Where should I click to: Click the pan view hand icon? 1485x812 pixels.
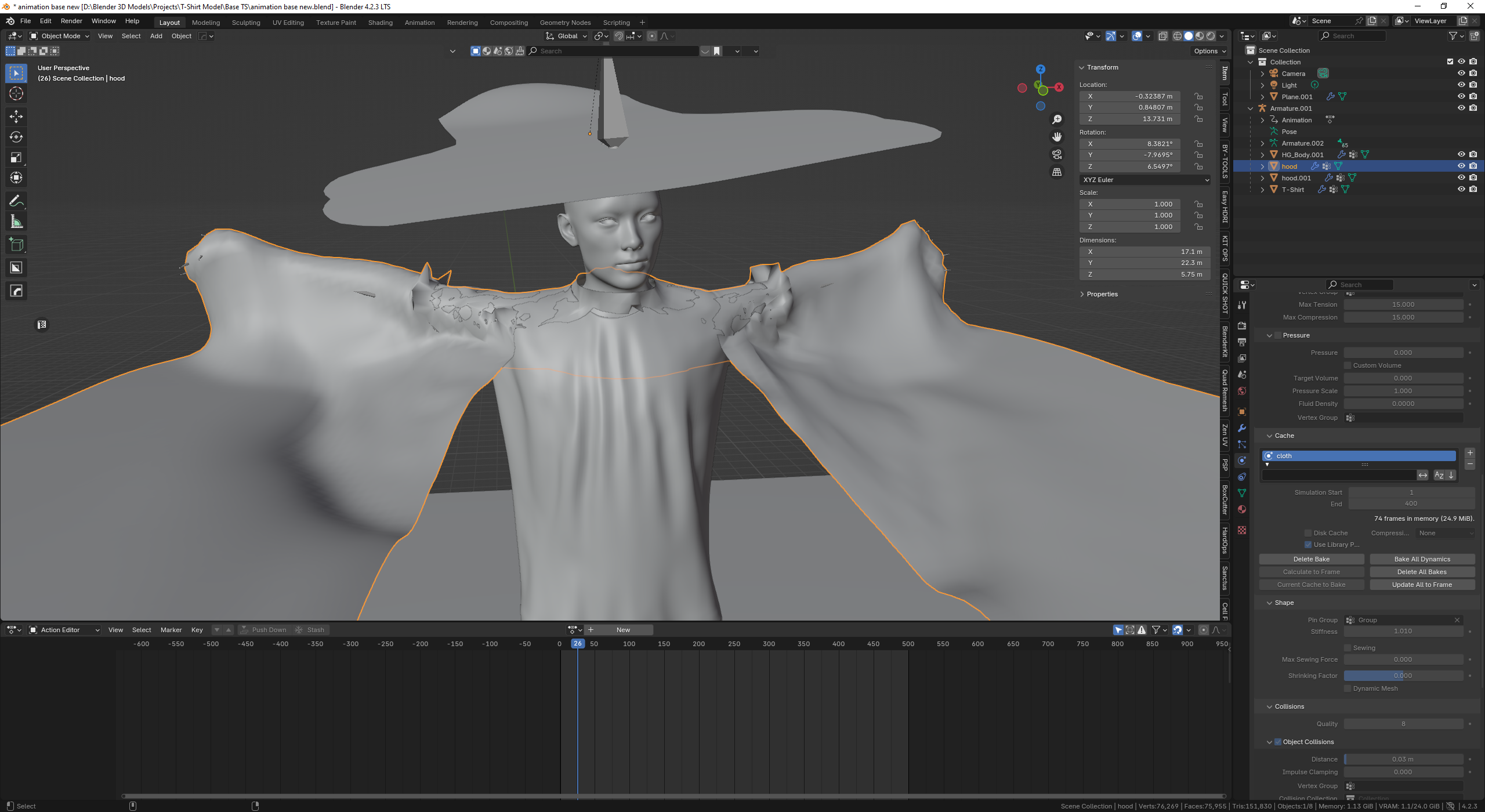click(1057, 137)
